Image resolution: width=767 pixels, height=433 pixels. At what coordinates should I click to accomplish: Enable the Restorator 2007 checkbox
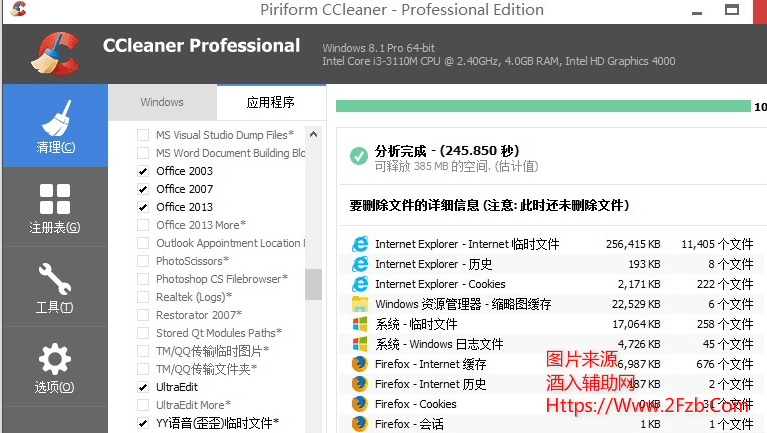click(x=143, y=315)
